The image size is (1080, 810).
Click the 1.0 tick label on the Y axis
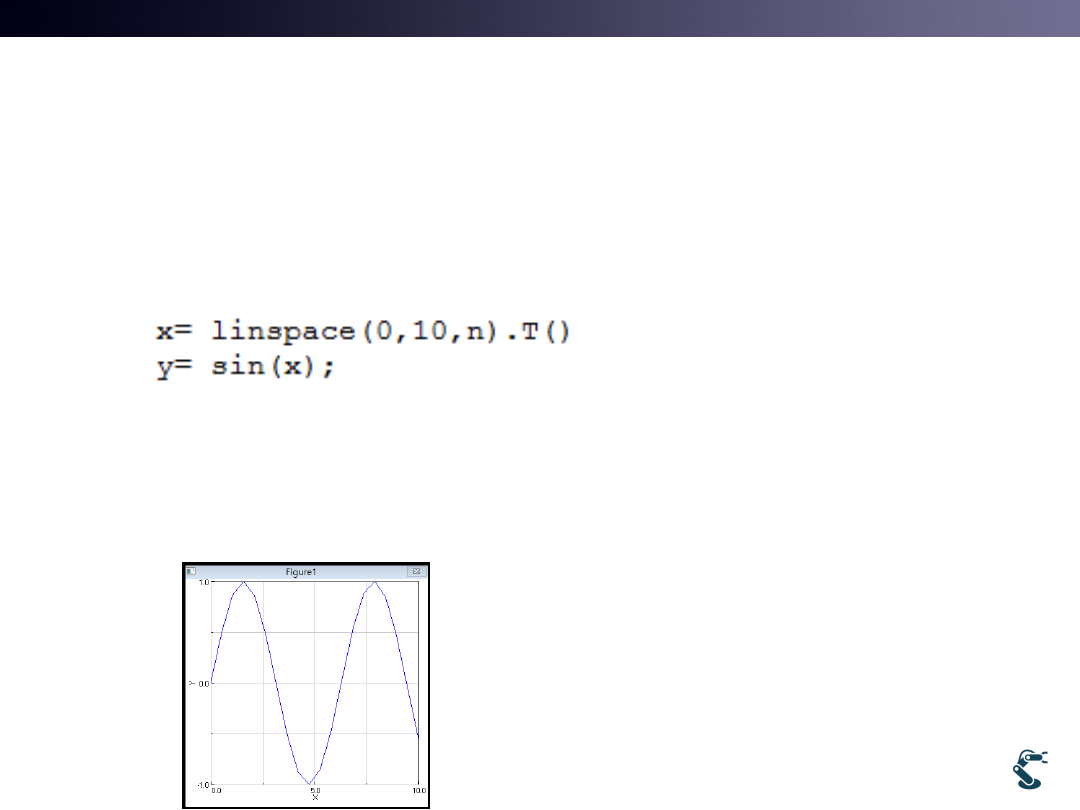[203, 582]
